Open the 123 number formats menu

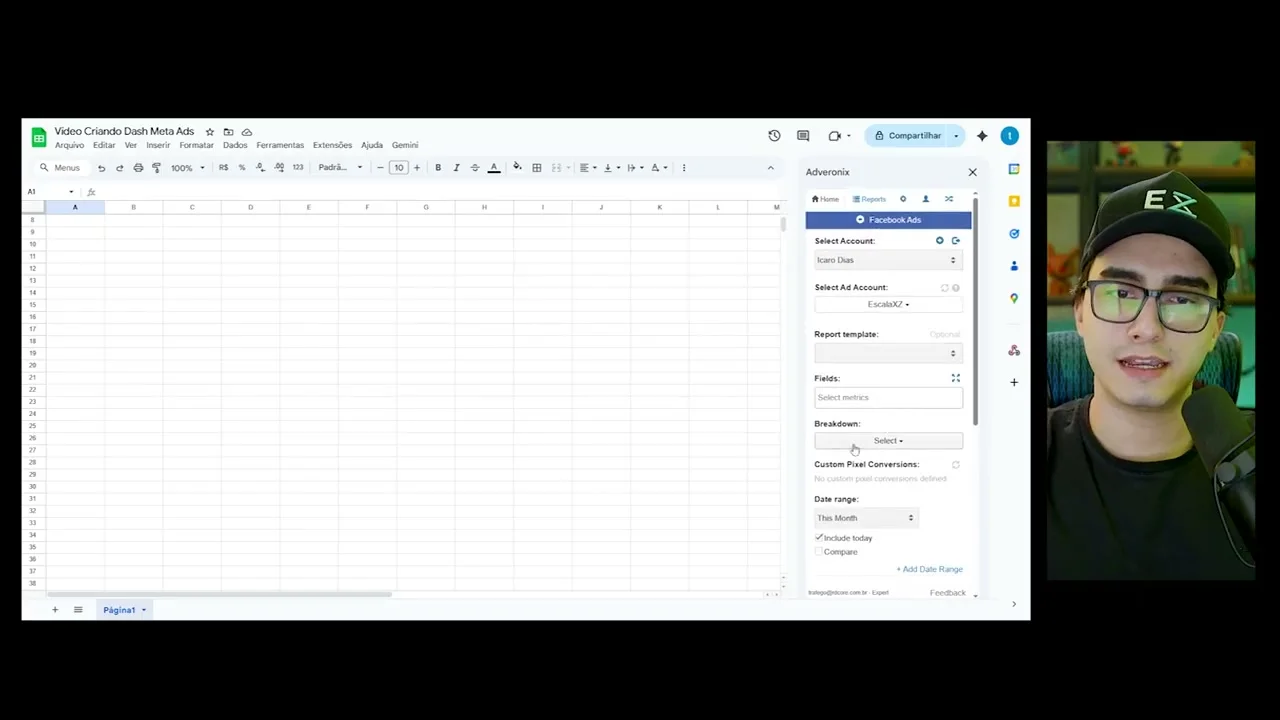pyautogui.click(x=298, y=168)
